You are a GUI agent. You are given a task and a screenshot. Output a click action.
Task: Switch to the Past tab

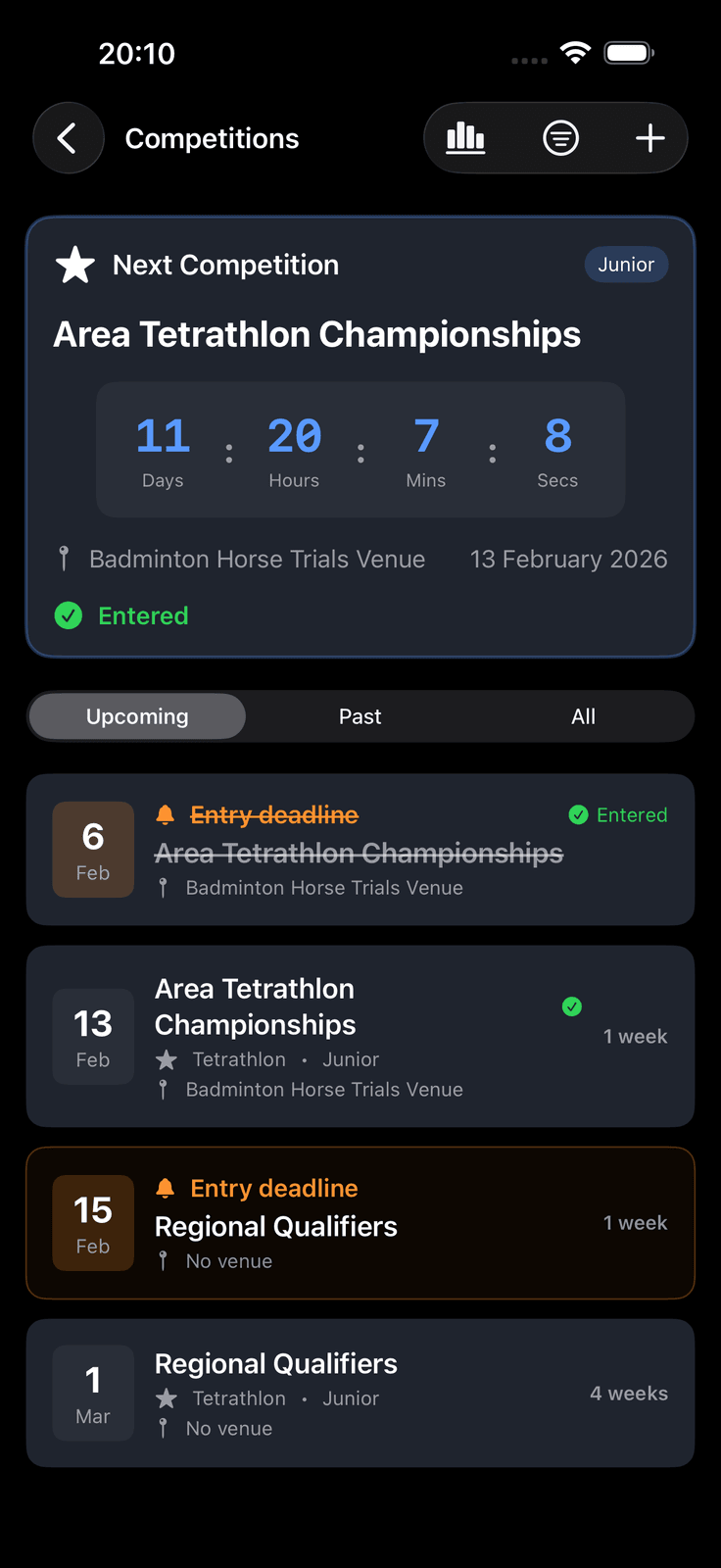tap(360, 715)
